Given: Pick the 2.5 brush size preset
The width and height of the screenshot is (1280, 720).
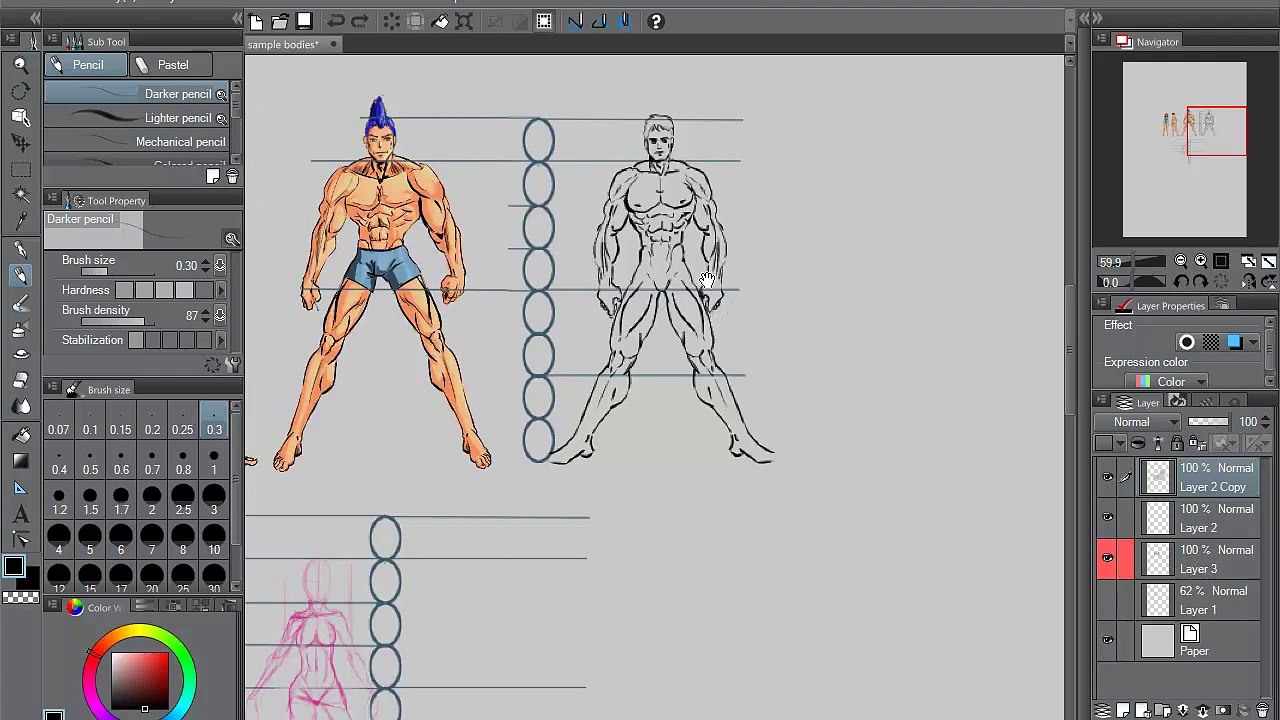Looking at the screenshot, I should point(183,502).
